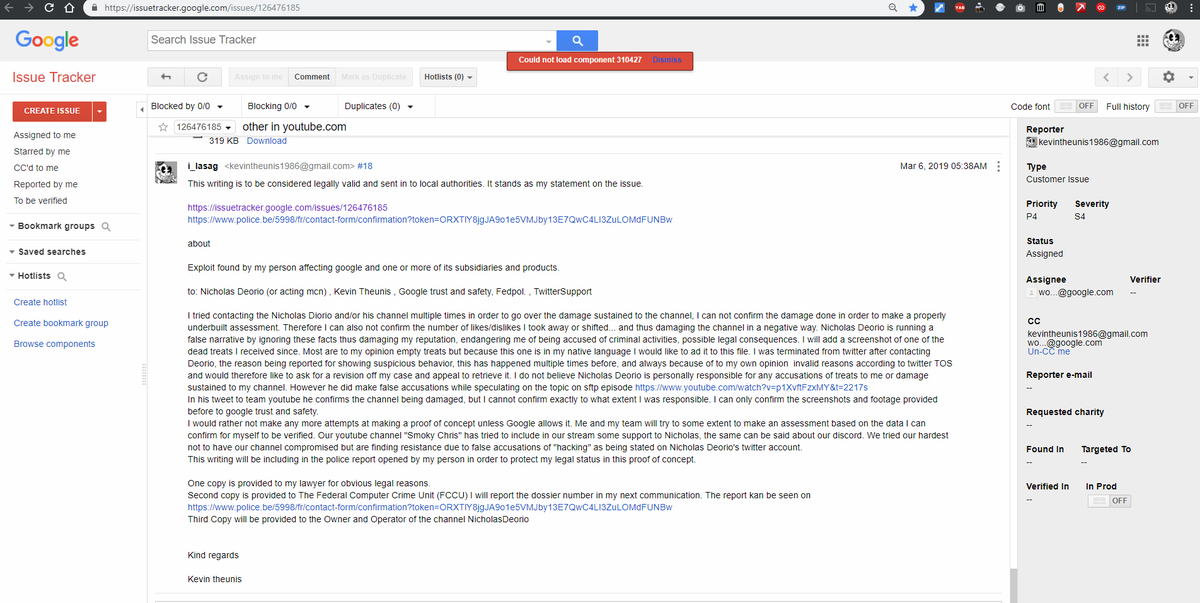Star issue 126476185
This screenshot has width=1200, height=603.
[162, 127]
